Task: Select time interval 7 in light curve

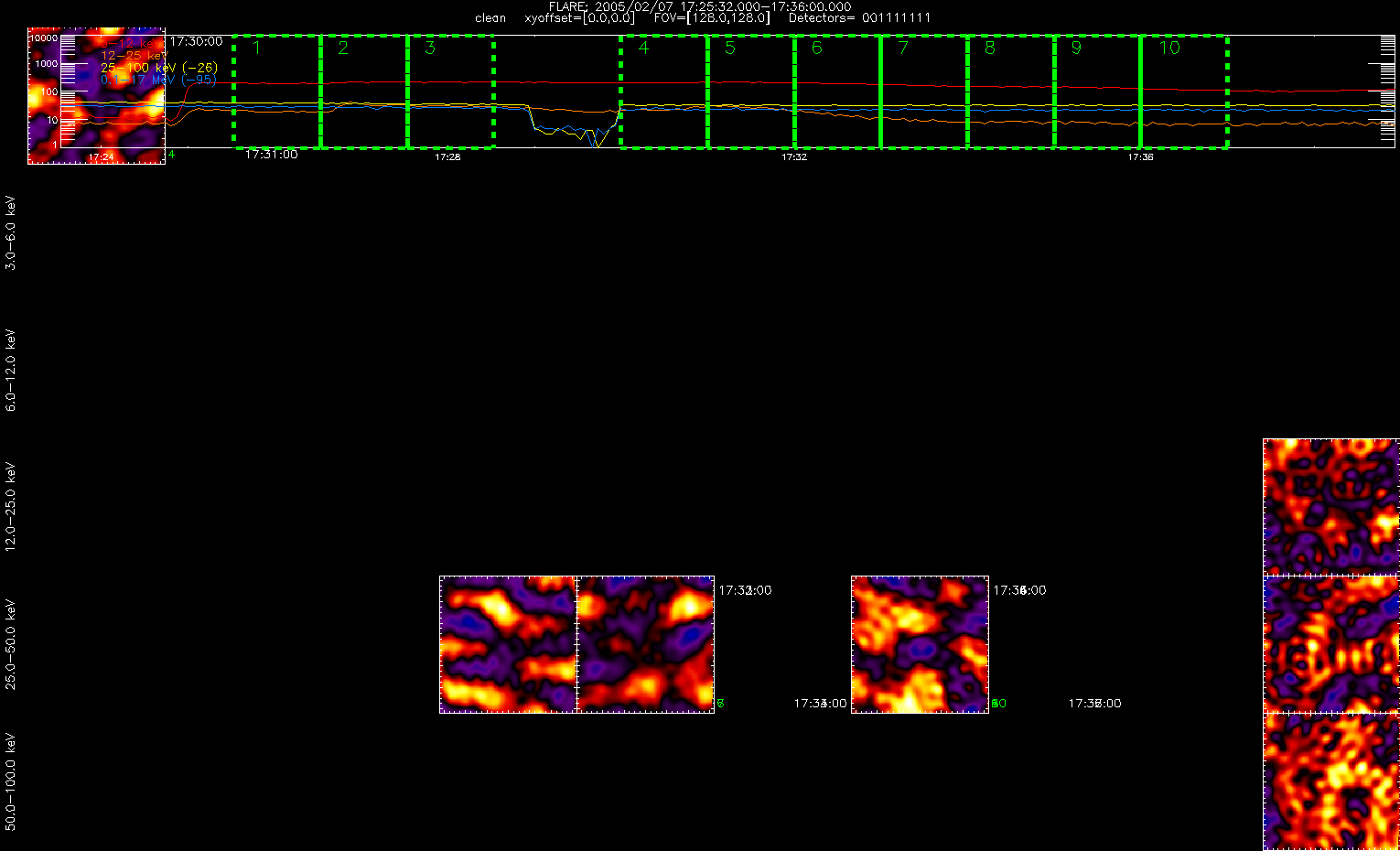Action: tap(924, 92)
